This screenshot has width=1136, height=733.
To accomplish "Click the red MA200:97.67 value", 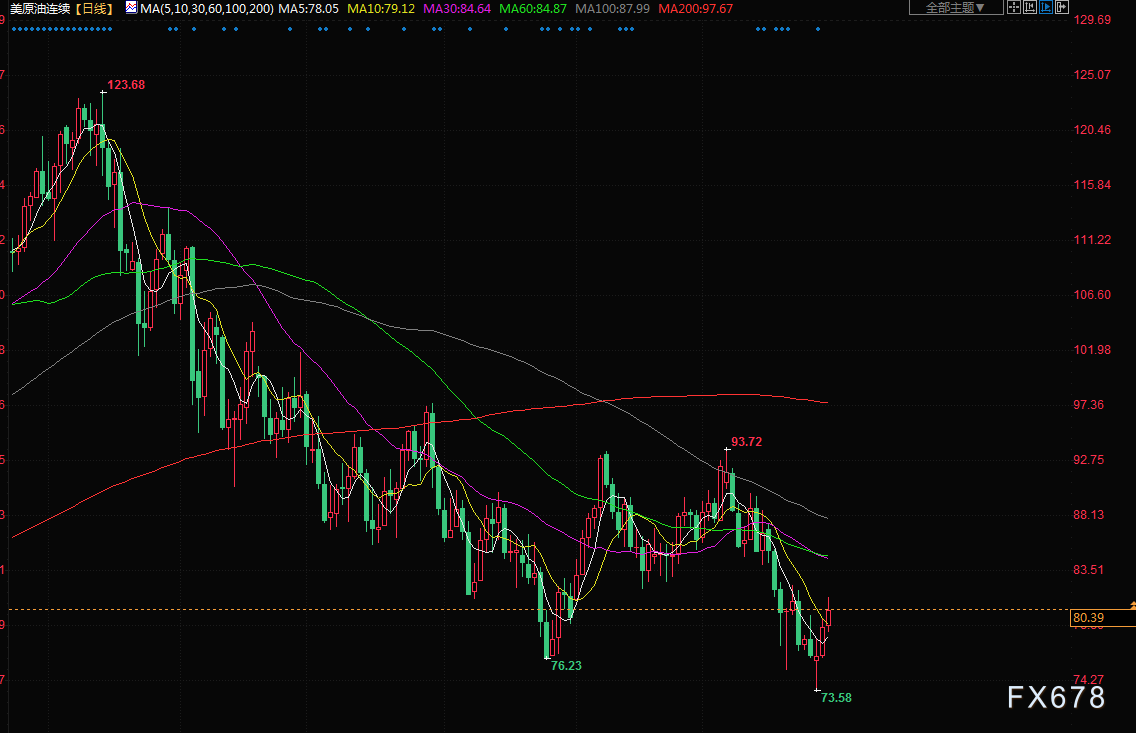I will point(696,9).
